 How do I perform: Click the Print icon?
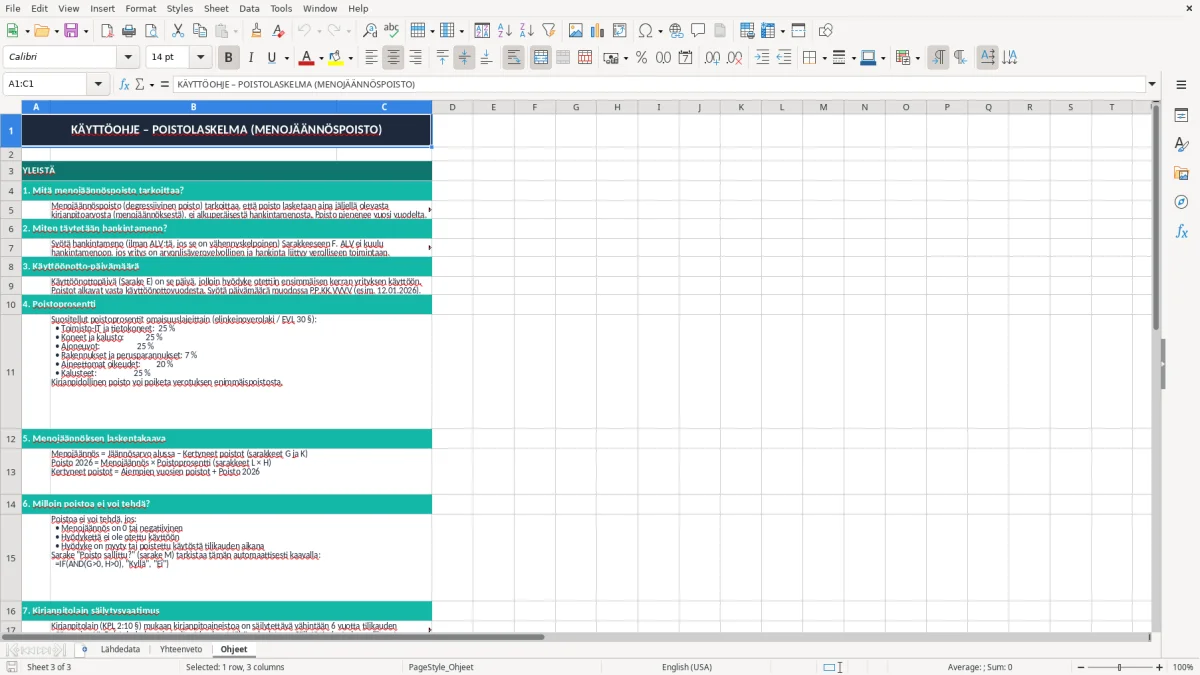pyautogui.click(x=128, y=31)
